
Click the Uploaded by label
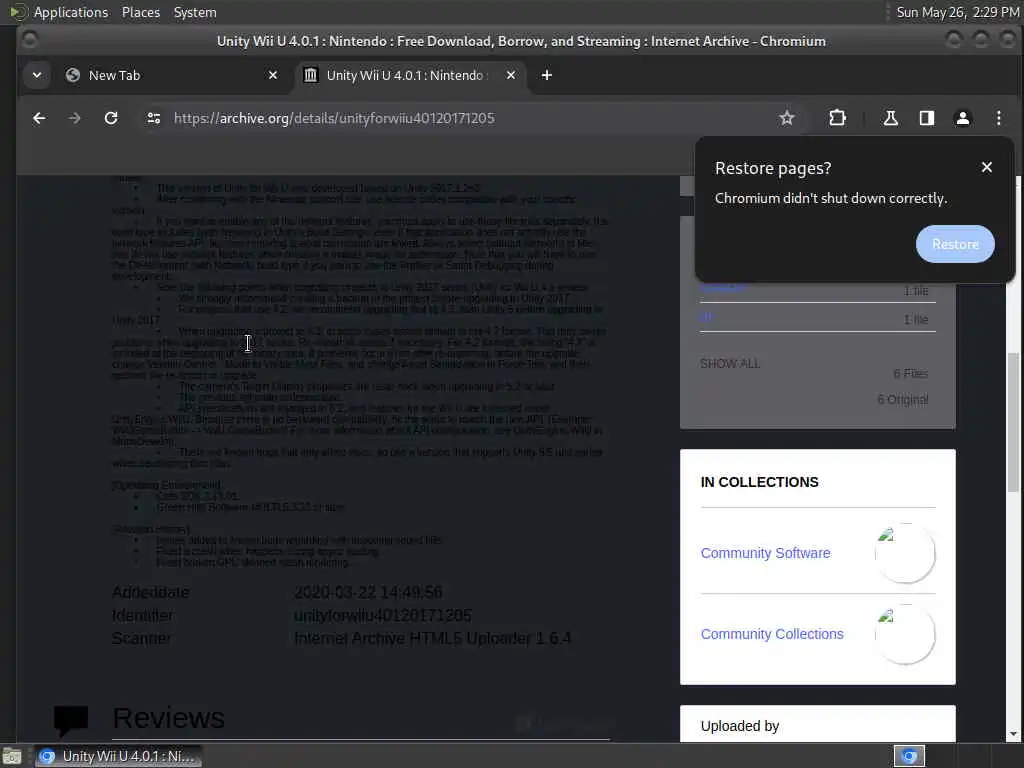(x=740, y=726)
